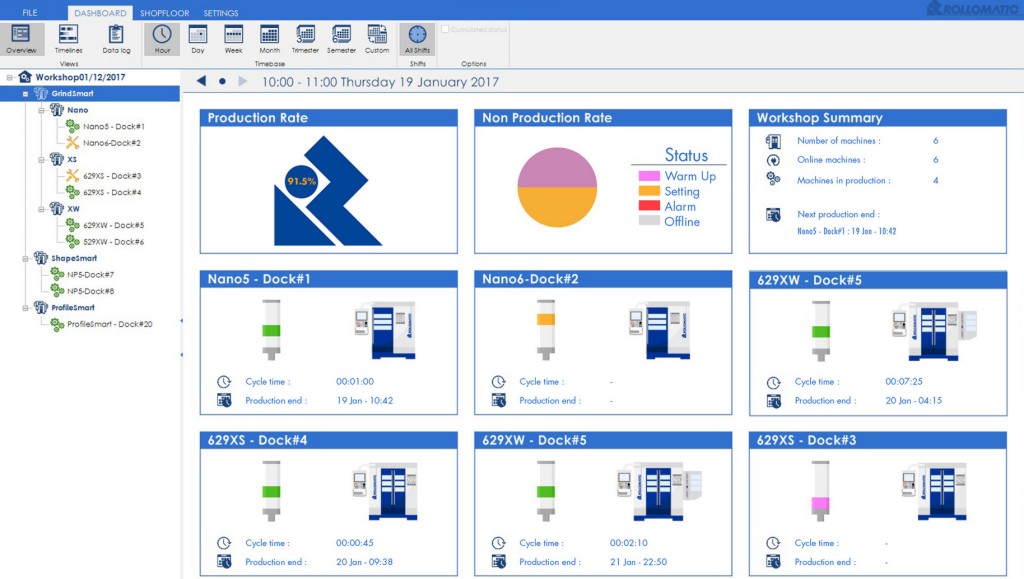Select the Day timebase
Image resolution: width=1024 pixels, height=579 pixels.
pyautogui.click(x=198, y=39)
